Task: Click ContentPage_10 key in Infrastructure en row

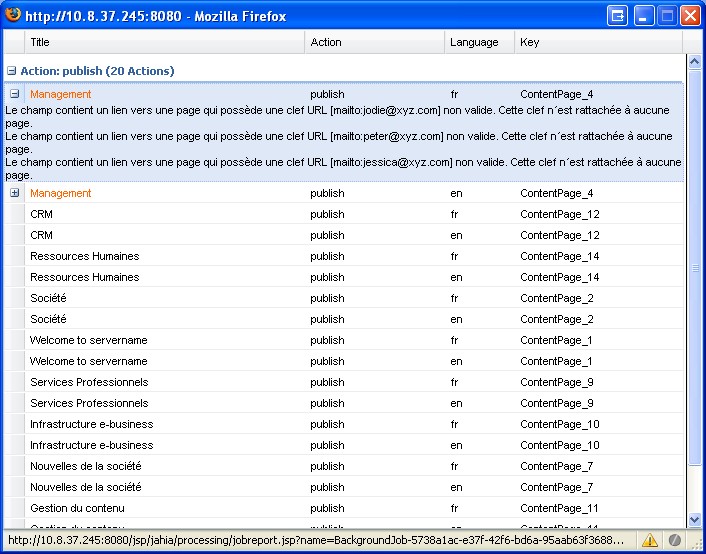Action: (x=560, y=445)
